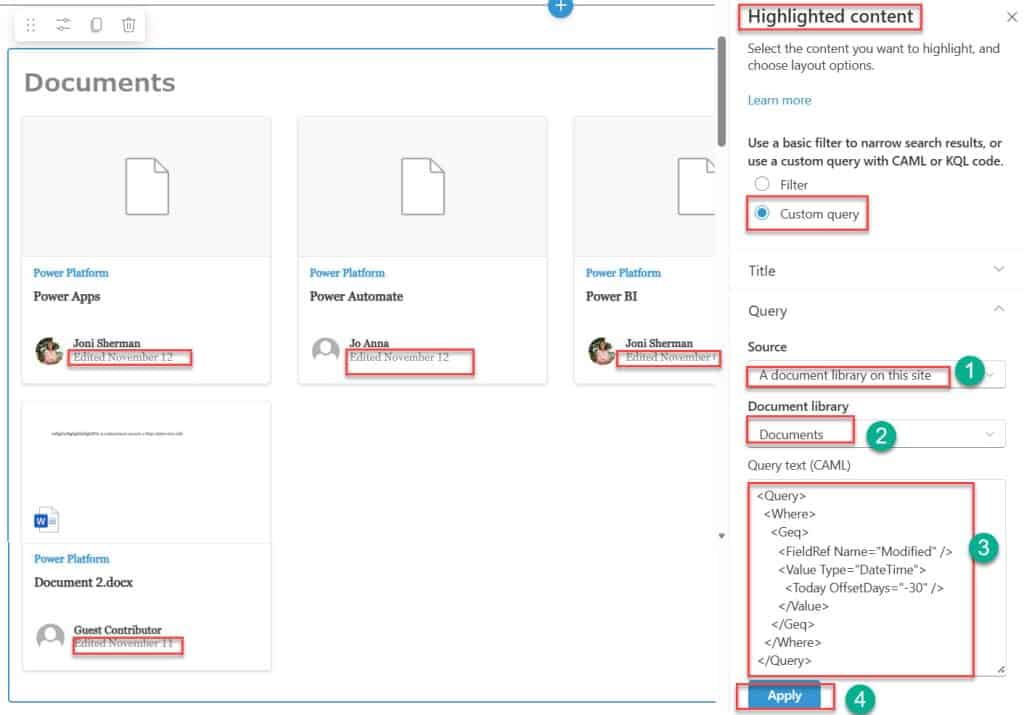Select the Custom query radio button
Image resolution: width=1024 pixels, height=715 pixels.
[761, 213]
